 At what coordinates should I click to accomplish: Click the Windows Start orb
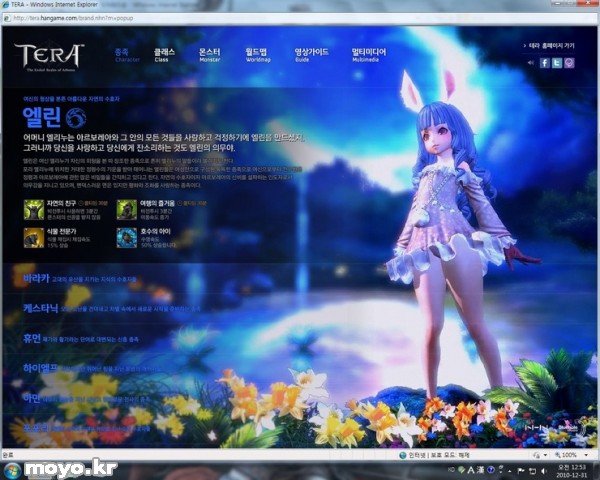(x=12, y=471)
